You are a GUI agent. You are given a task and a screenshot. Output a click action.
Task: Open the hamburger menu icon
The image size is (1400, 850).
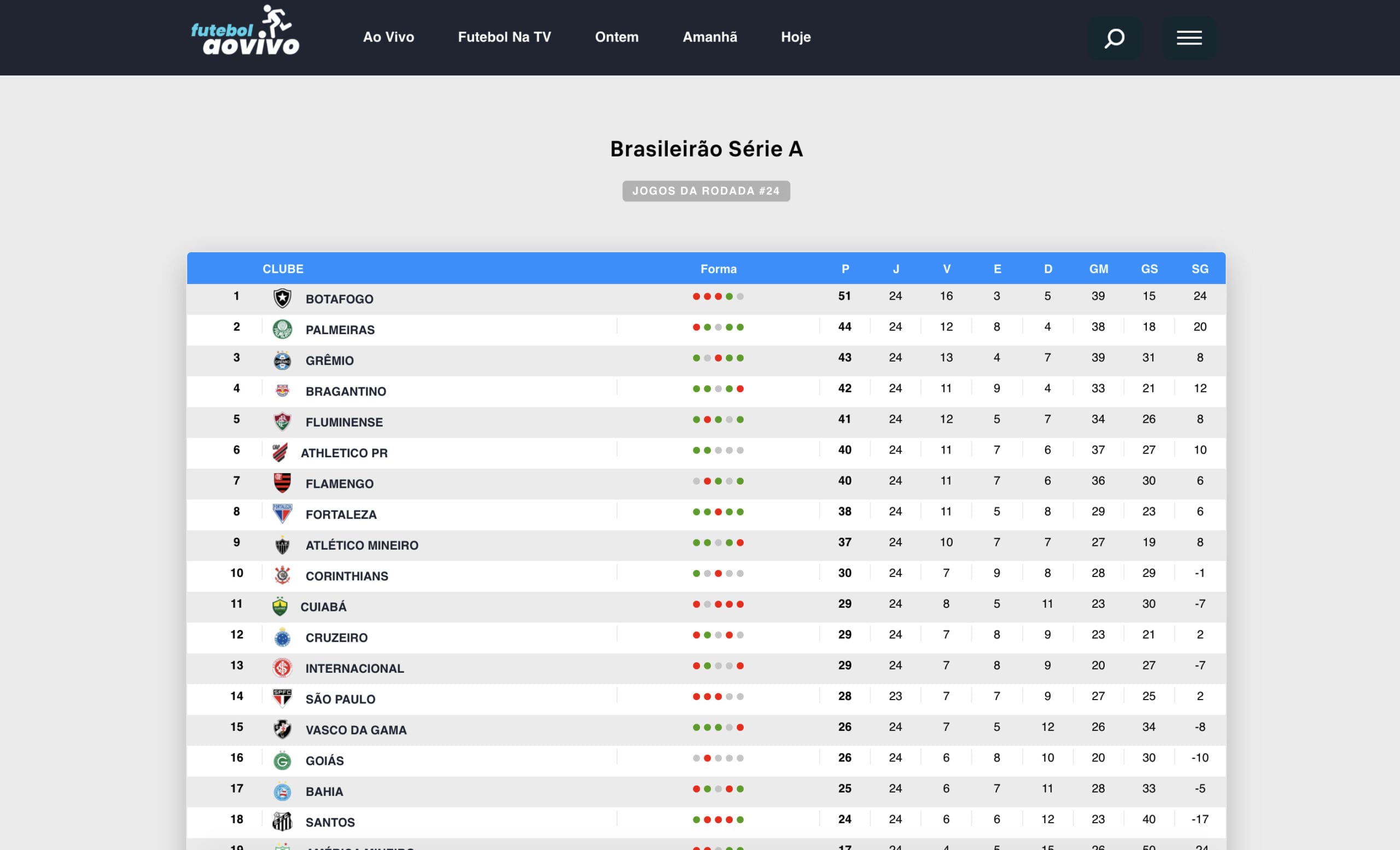[x=1189, y=38]
